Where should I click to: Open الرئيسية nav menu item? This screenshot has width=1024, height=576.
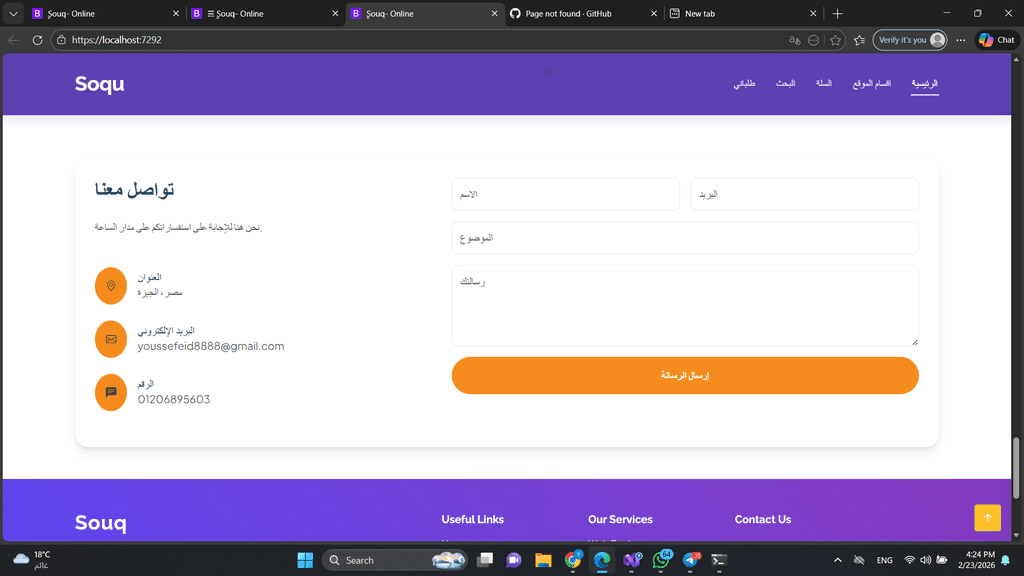tap(925, 84)
